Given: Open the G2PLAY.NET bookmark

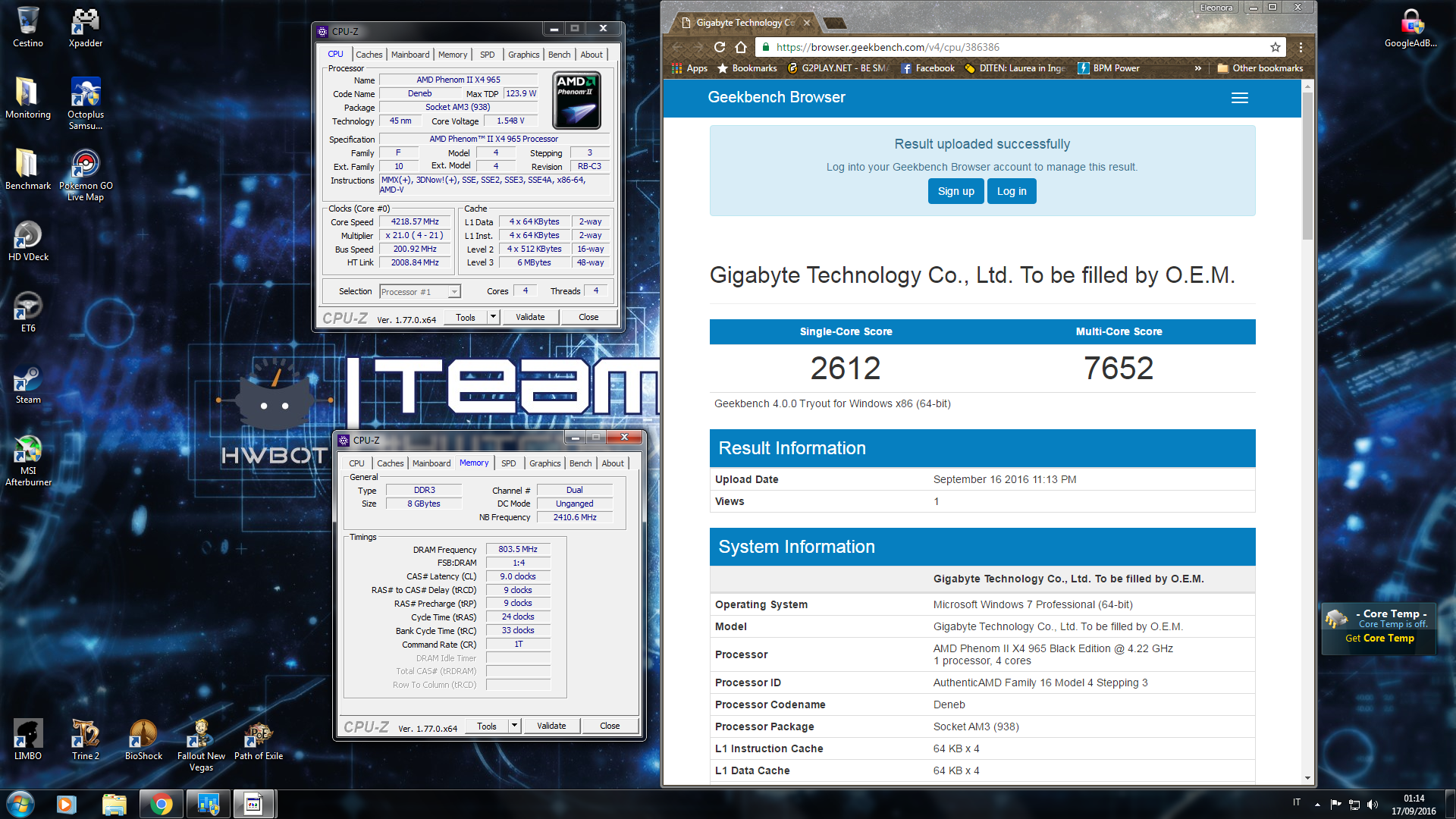Looking at the screenshot, I should tap(837, 68).
